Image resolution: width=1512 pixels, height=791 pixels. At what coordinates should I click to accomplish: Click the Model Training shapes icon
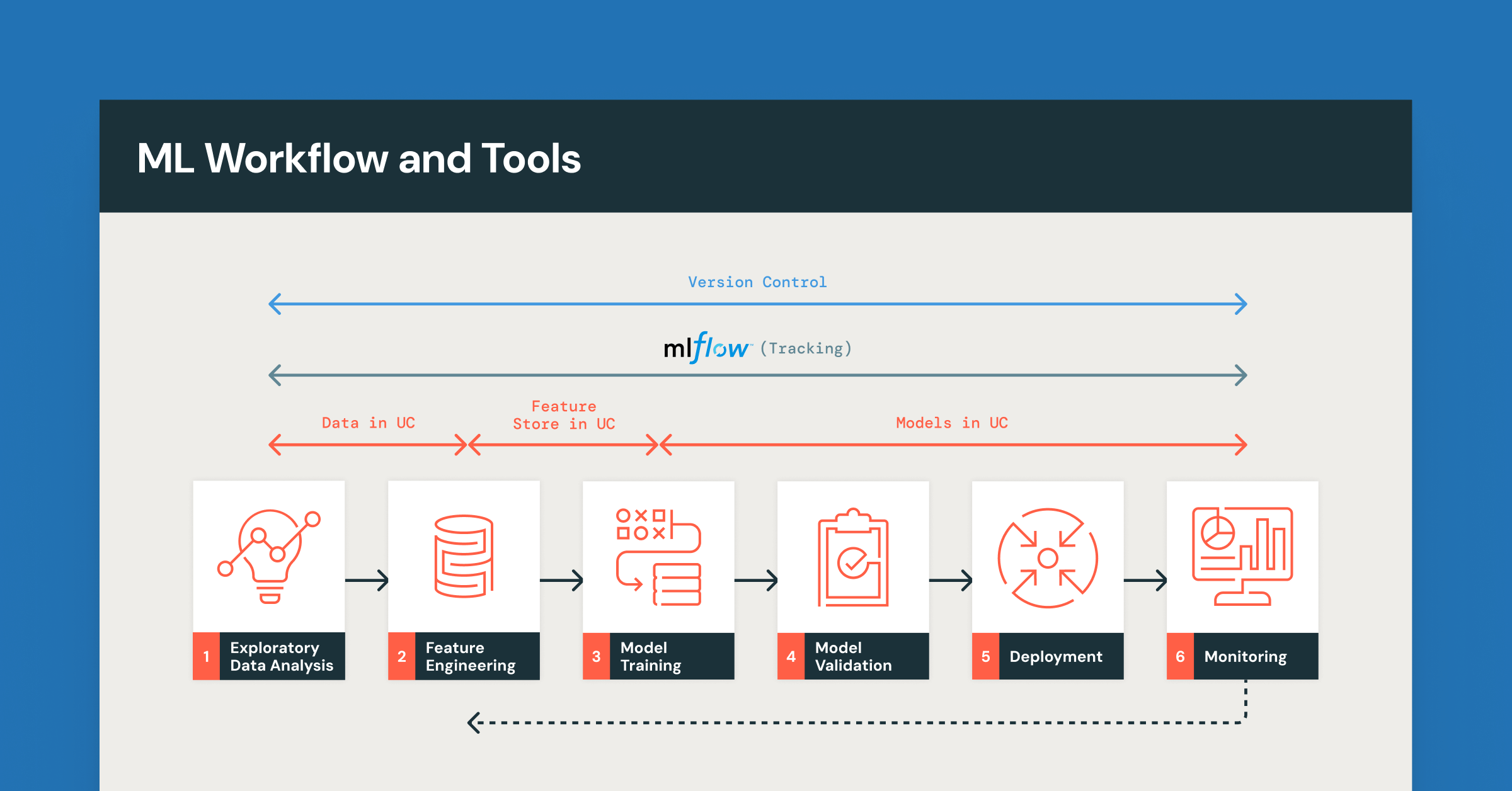658,557
